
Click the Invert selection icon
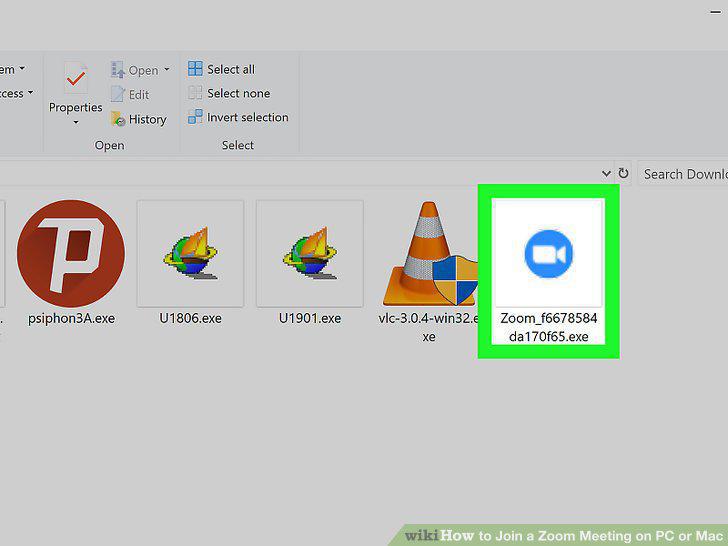(195, 117)
